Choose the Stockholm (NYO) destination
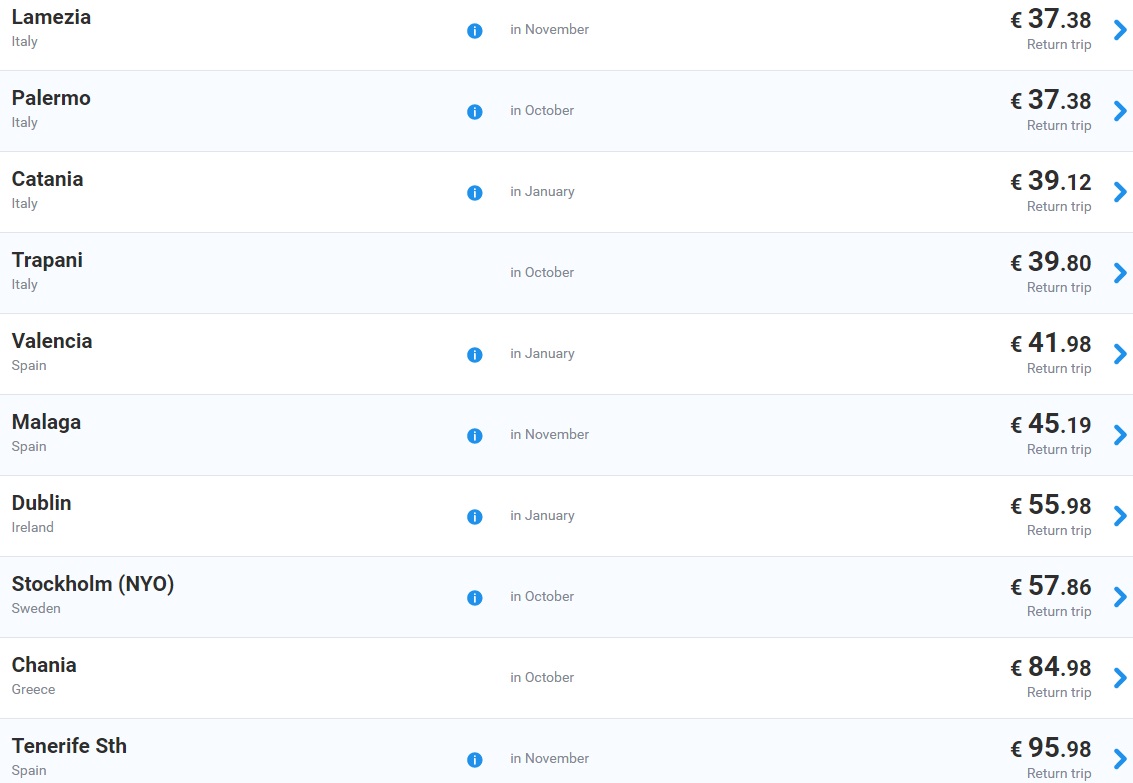Viewport: 1133px width, 783px height. click(x=93, y=584)
